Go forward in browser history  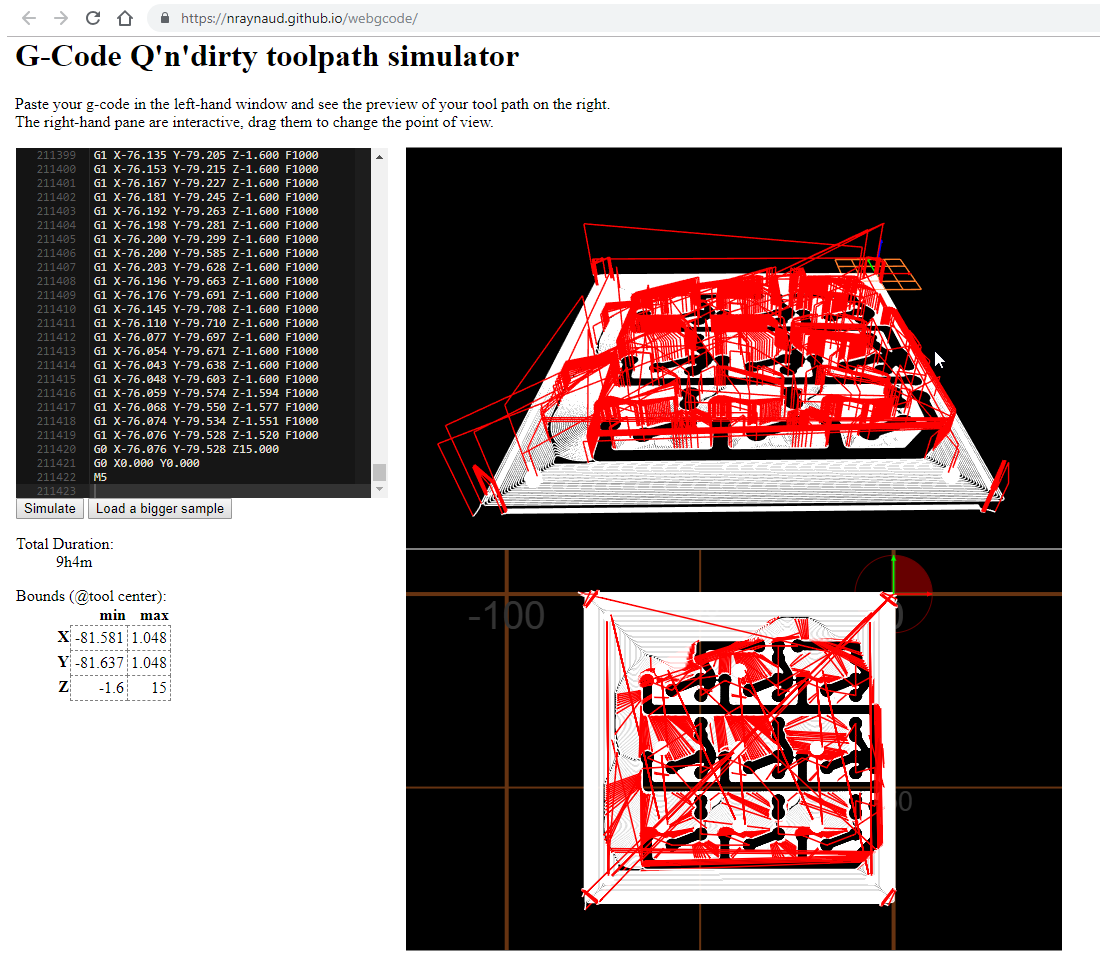pos(58,17)
